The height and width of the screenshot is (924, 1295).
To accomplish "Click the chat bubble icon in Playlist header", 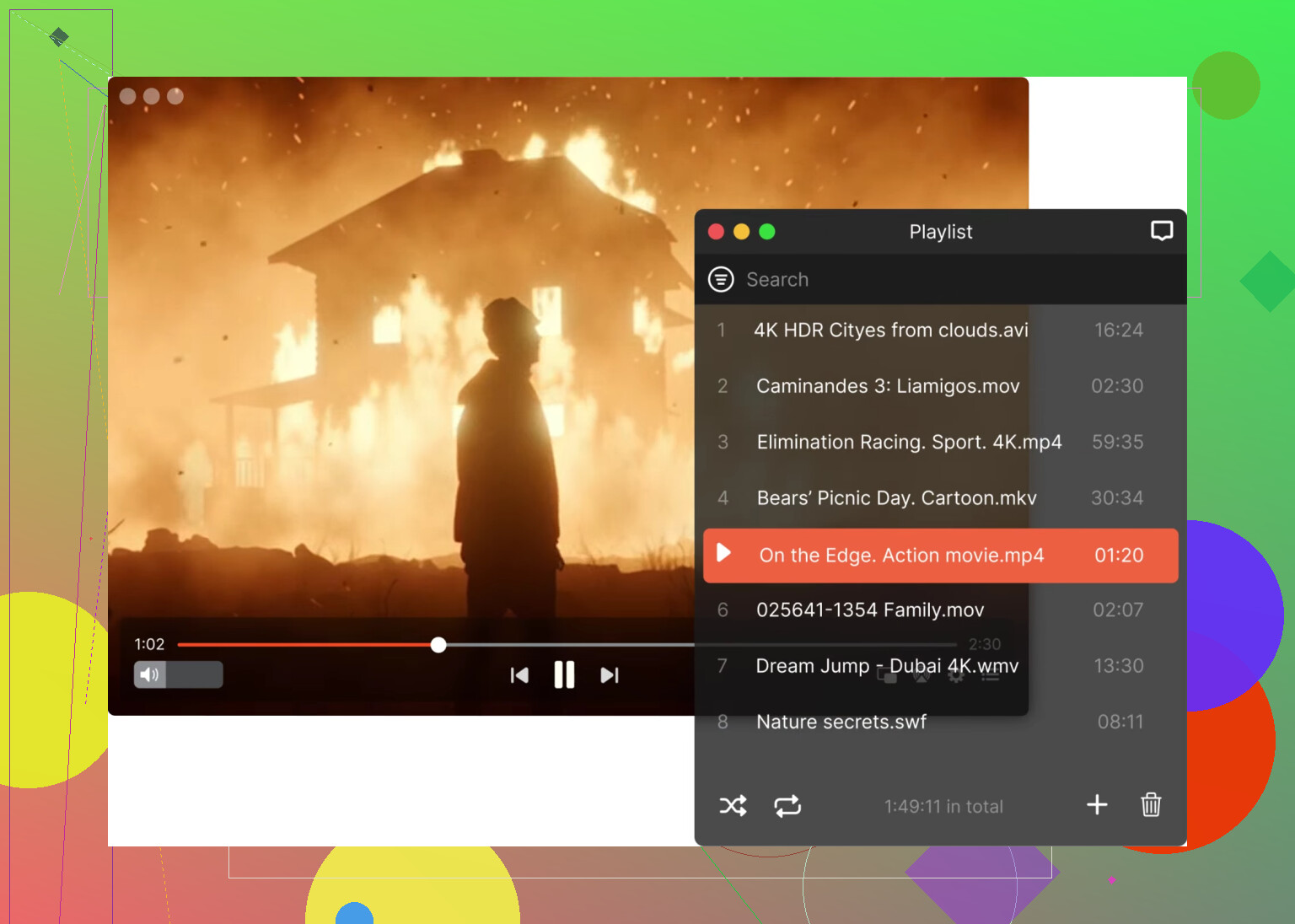I will (x=1162, y=231).
